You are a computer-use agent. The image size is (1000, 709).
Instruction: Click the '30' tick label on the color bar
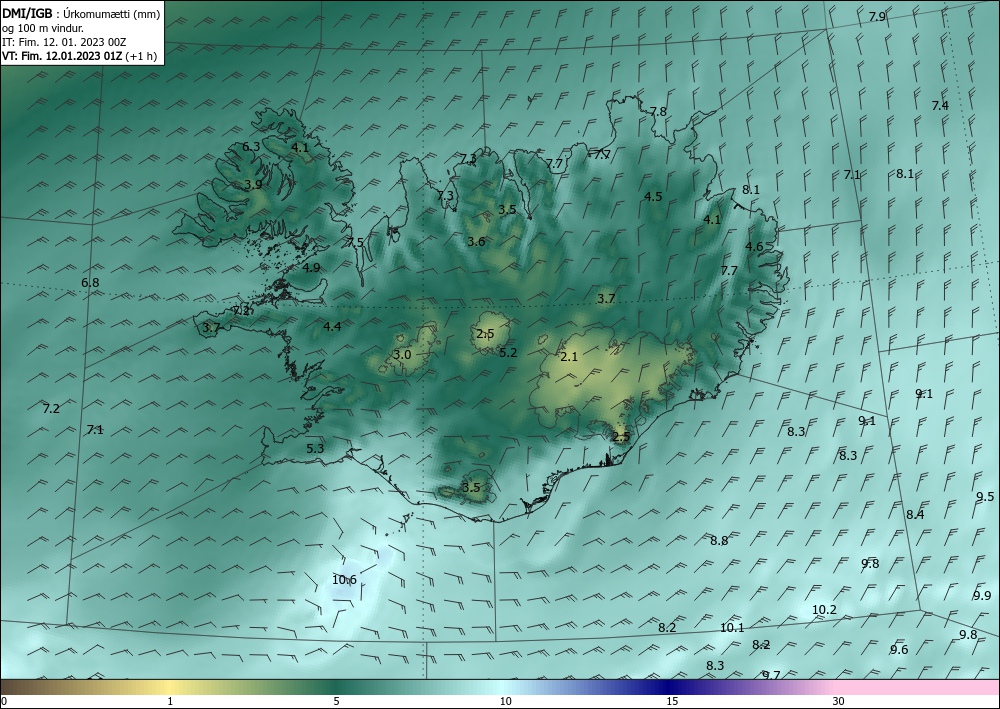(x=839, y=701)
